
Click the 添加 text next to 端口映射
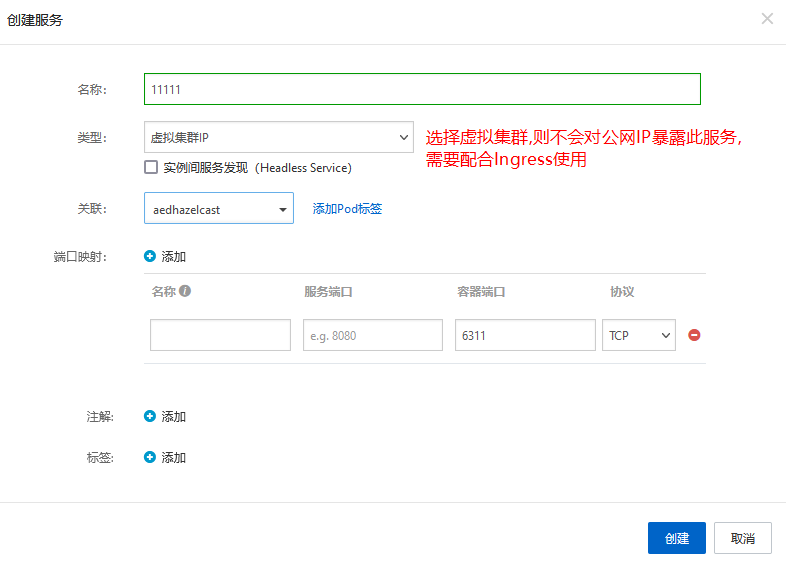(174, 256)
